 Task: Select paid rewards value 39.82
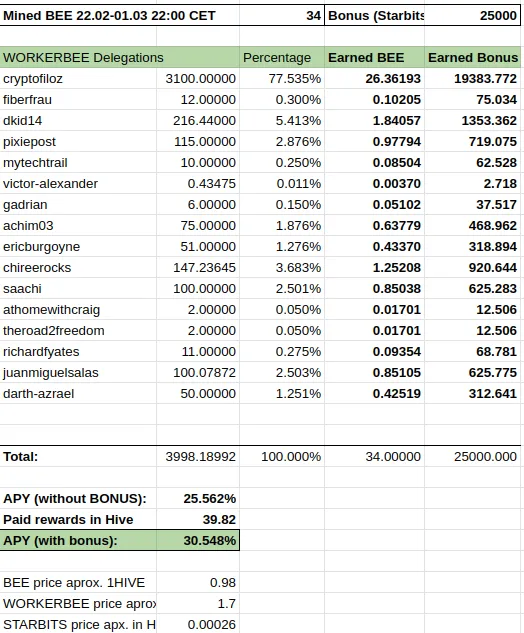tap(198, 519)
